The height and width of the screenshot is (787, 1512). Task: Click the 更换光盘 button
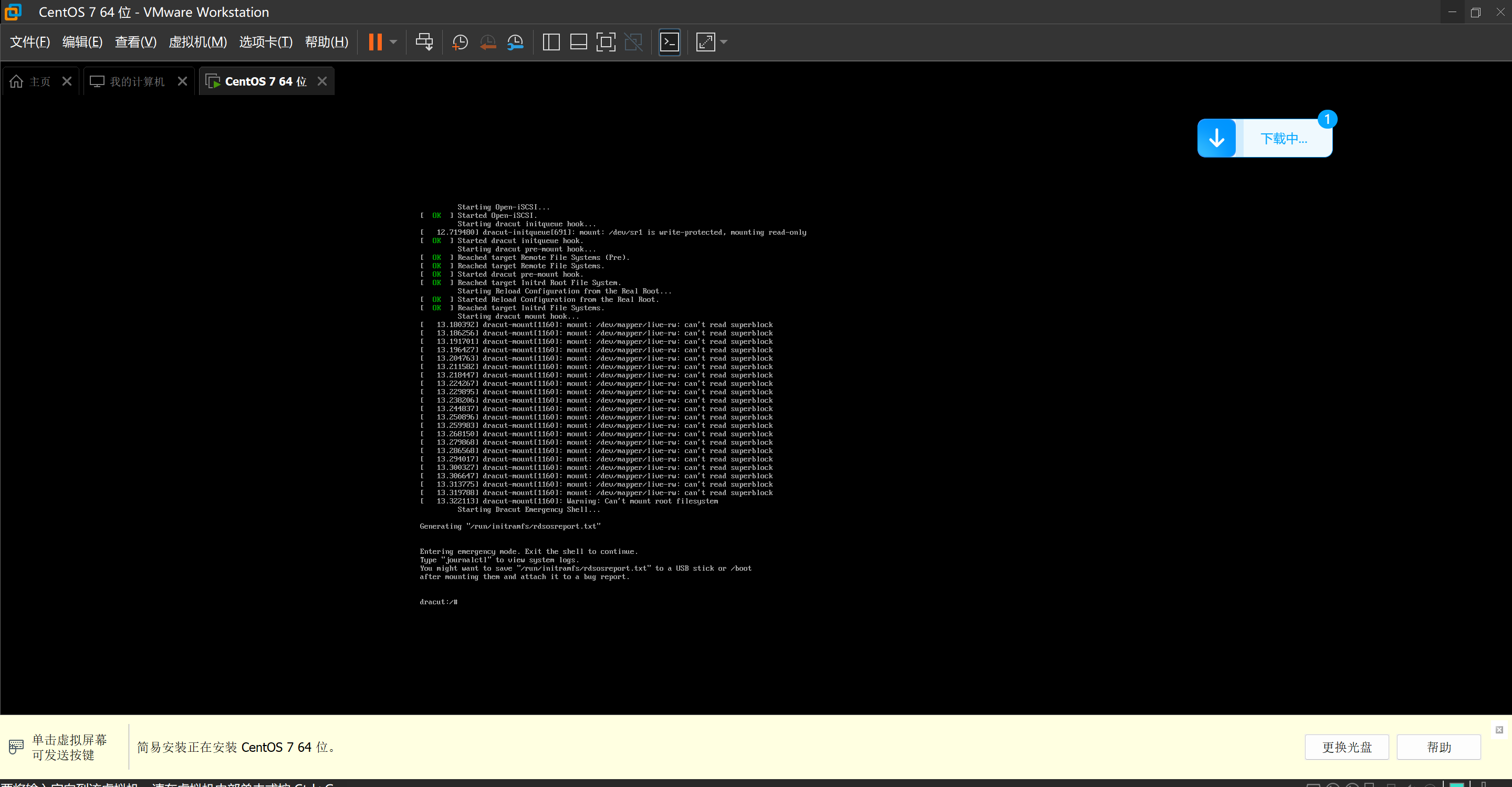(1346, 747)
